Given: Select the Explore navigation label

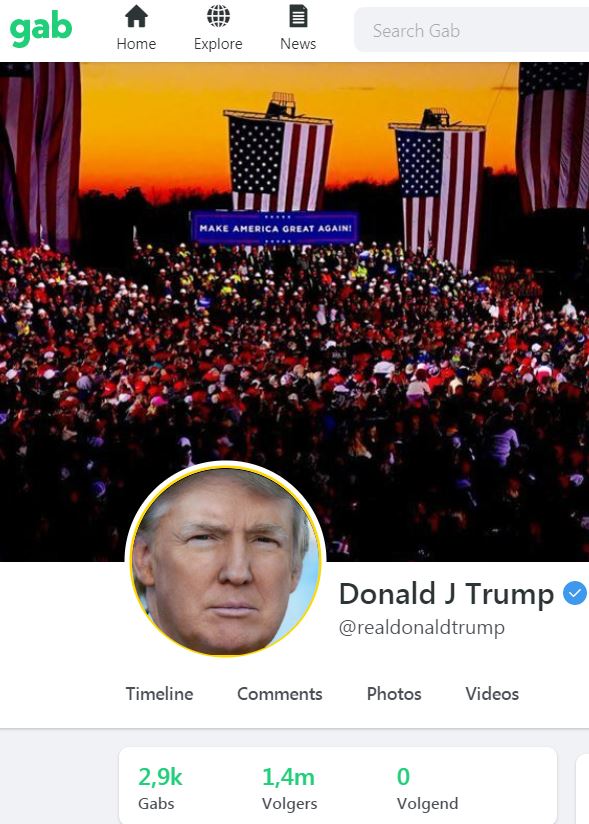Looking at the screenshot, I should pyautogui.click(x=218, y=44).
